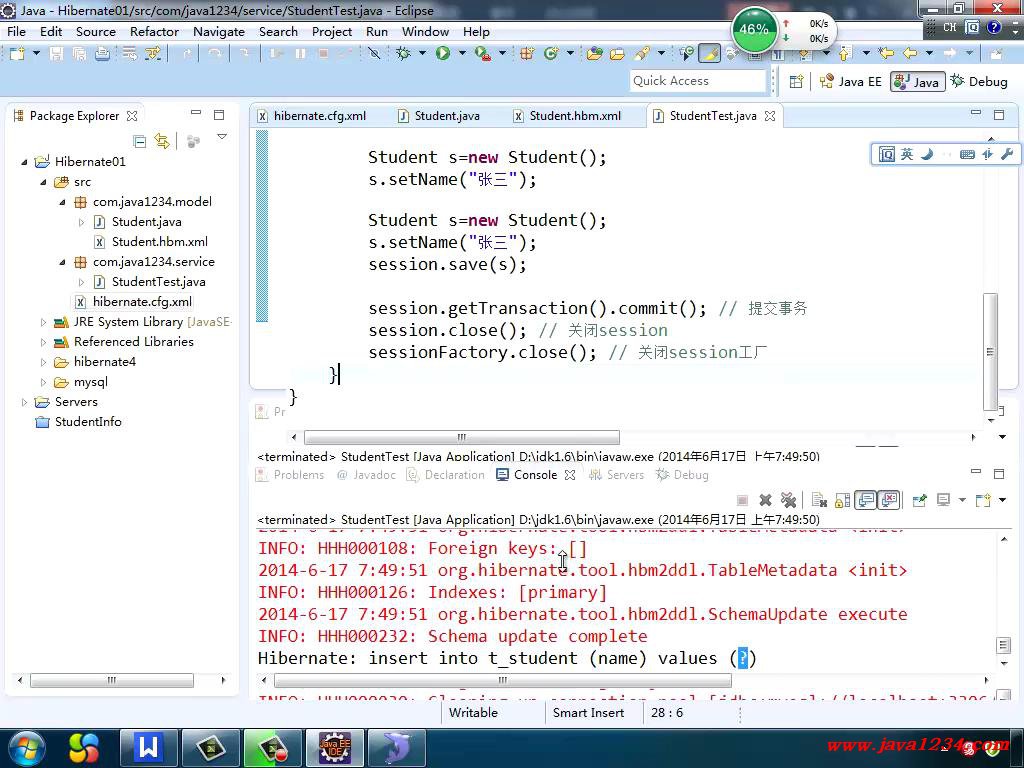Open the Declaration view tab
Viewport: 1024px width, 768px height.
tap(446, 475)
